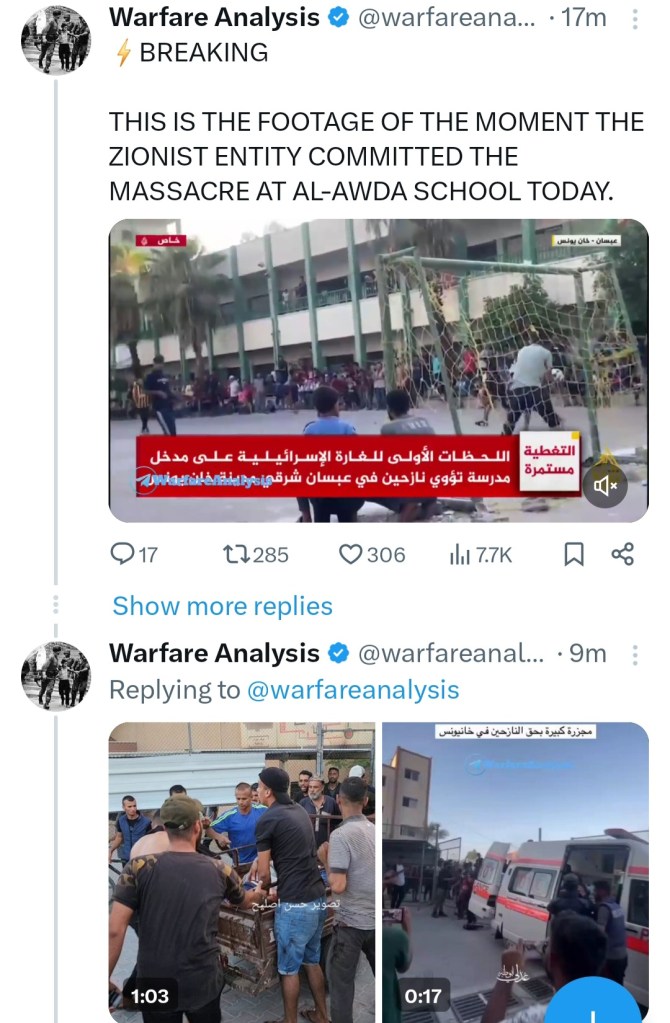670x1023 pixels.
Task: Share the tweet using the share icon
Action: click(622, 554)
